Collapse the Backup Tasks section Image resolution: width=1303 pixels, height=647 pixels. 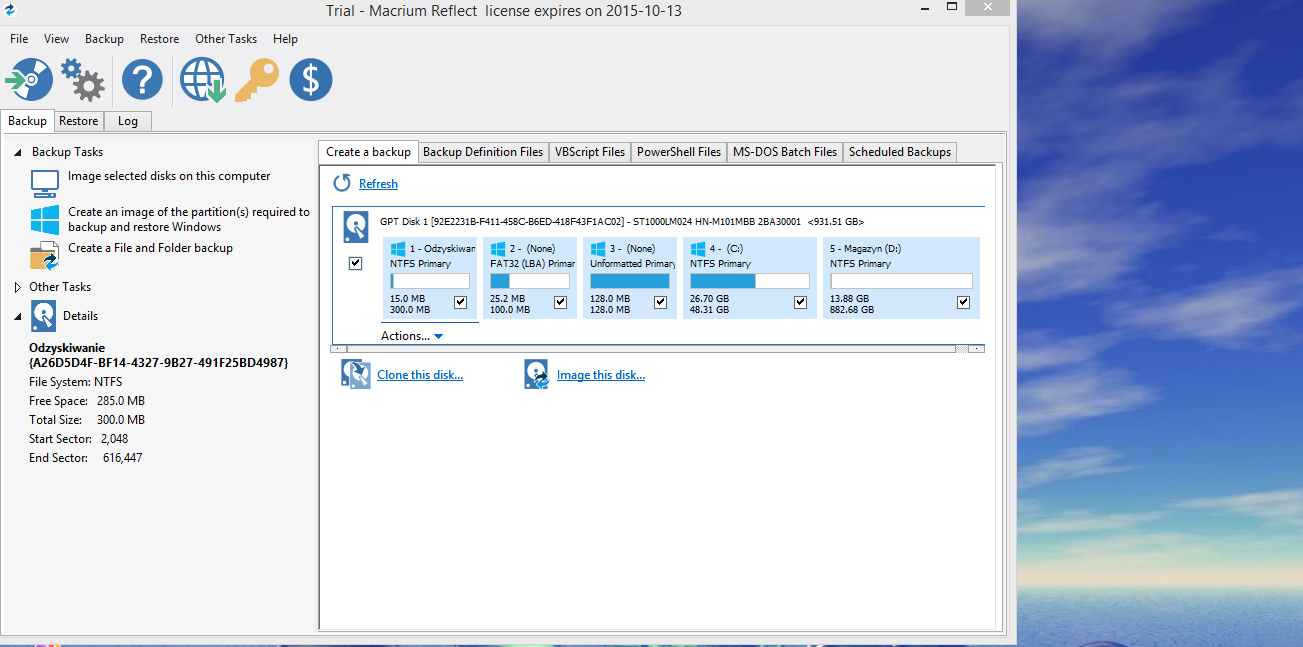tap(17, 152)
